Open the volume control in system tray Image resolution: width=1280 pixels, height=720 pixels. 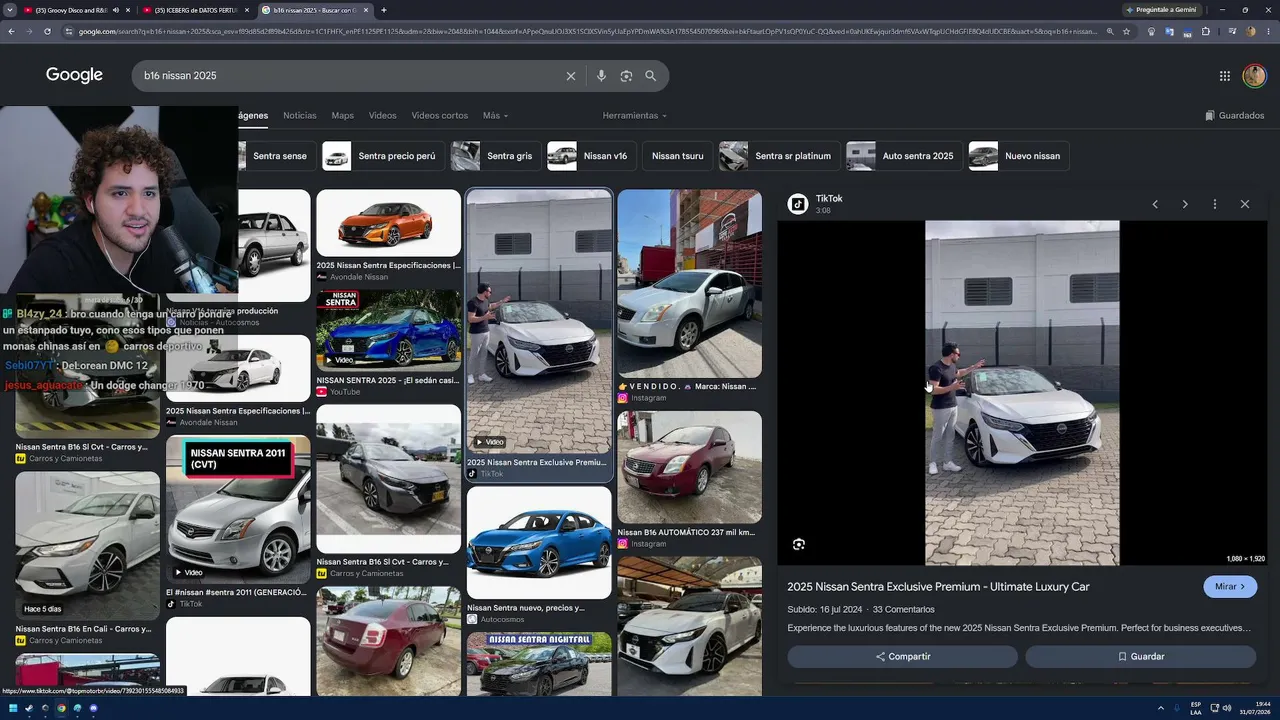(x=1228, y=708)
